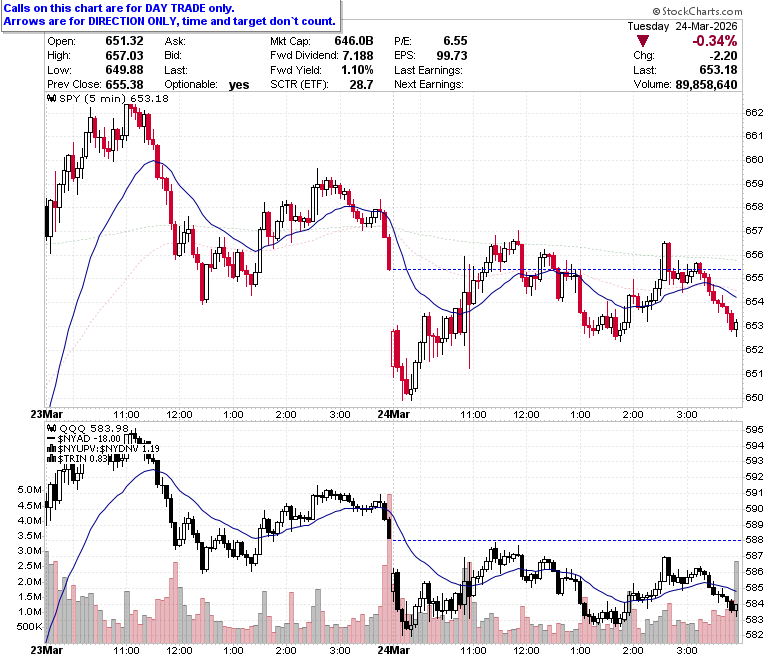Screen dimensions: 780x659
Task: Click the $TRIN legend bar icon
Action: (51, 459)
